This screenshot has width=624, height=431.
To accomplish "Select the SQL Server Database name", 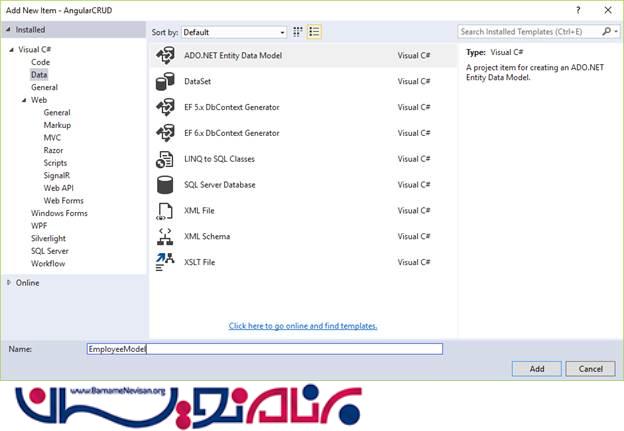I will 220,185.
